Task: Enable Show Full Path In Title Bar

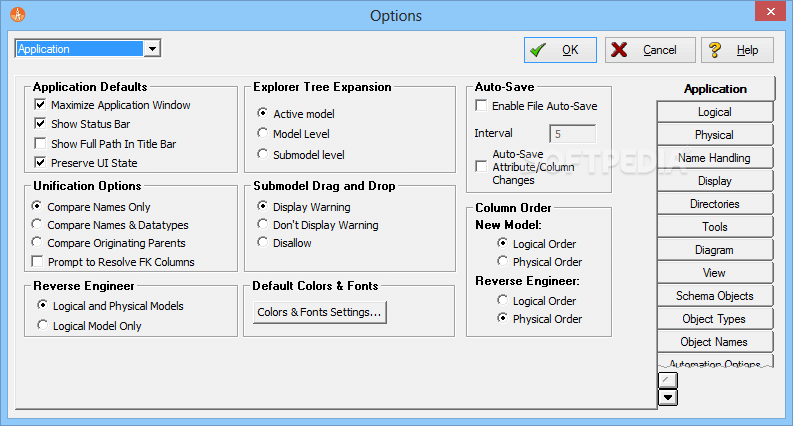Action: pyautogui.click(x=41, y=144)
